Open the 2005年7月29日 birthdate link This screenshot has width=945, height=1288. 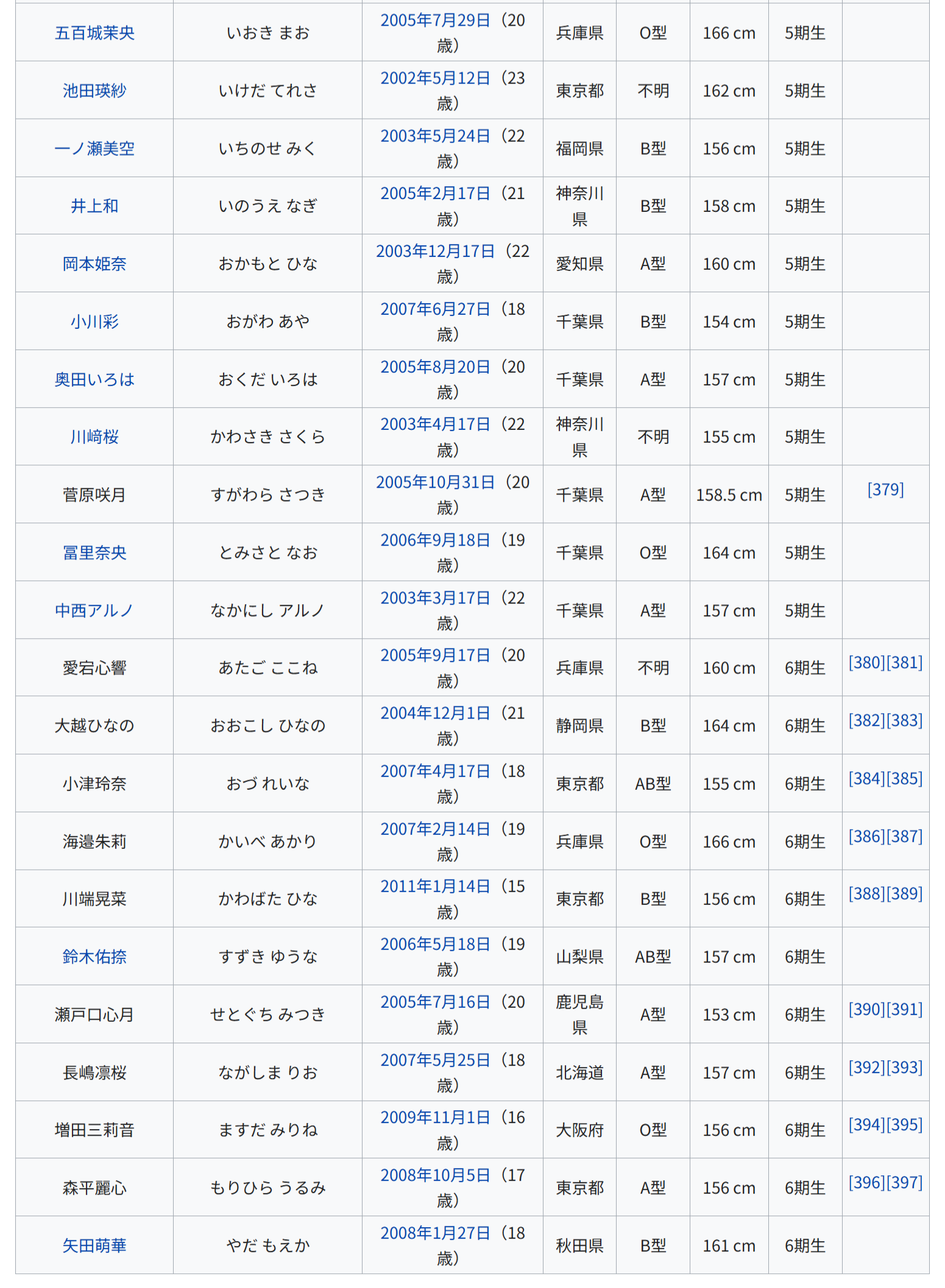click(x=435, y=21)
